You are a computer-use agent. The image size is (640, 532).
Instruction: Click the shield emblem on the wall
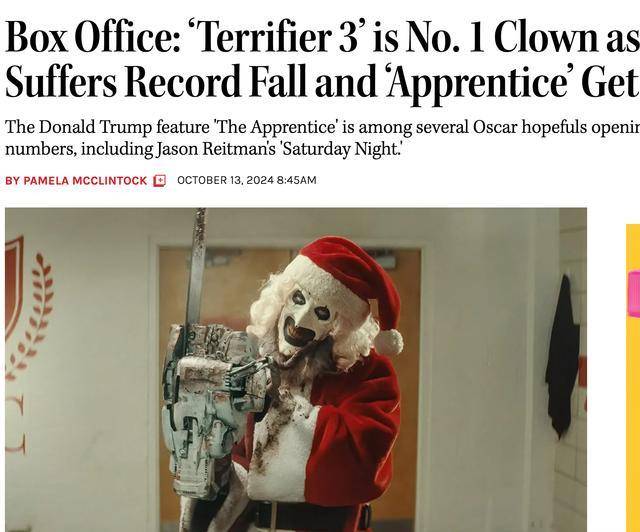tap(14, 288)
